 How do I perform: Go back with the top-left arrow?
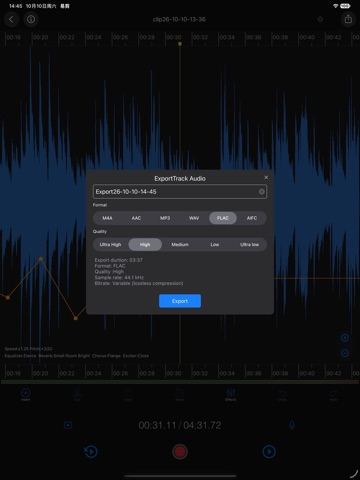tap(11, 19)
